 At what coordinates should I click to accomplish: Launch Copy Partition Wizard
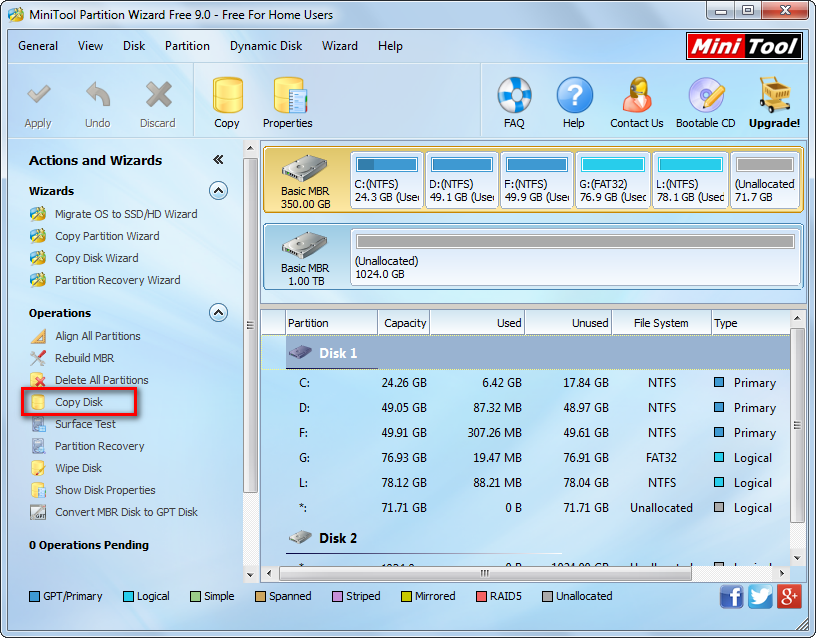pyautogui.click(x=107, y=236)
